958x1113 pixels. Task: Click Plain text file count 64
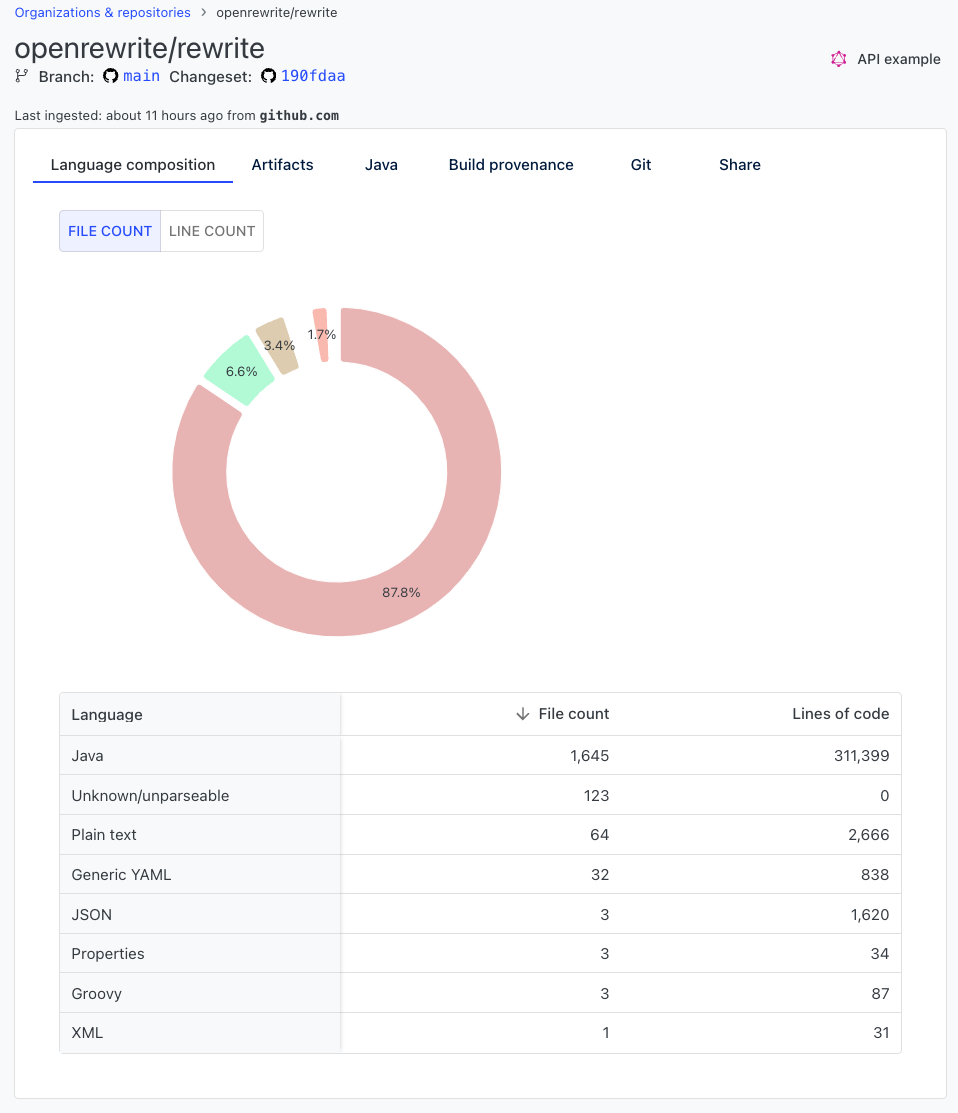(600, 835)
